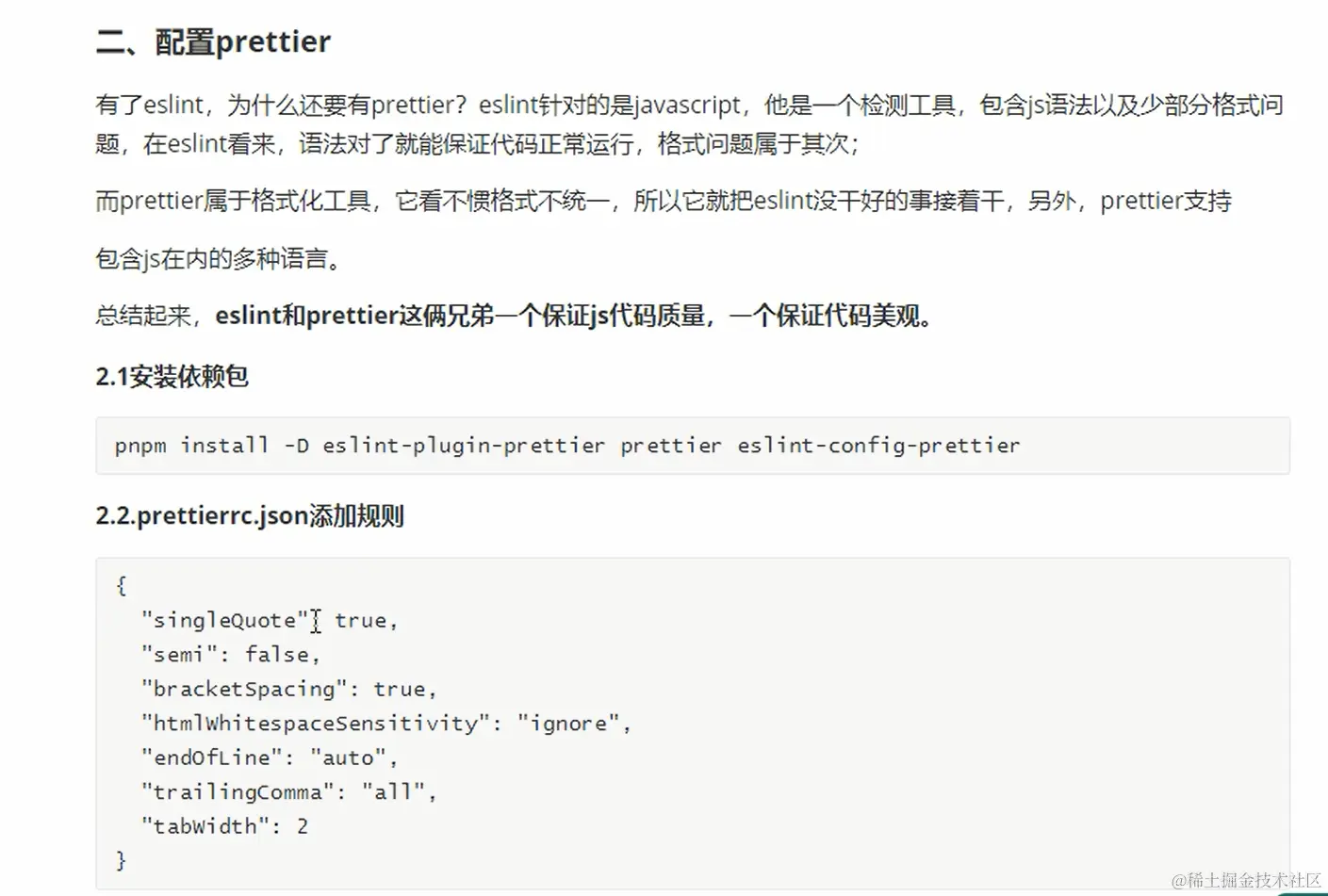Click the subheading 2.1安装依赖包
1328x896 pixels.
(x=172, y=377)
